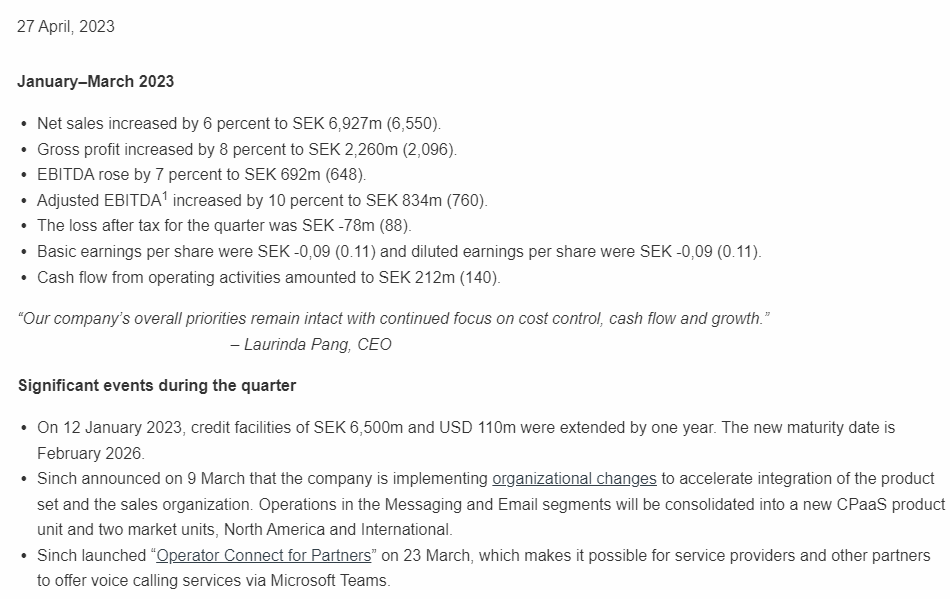Follow the "Operator Connect for Partners" link
This screenshot has height=599, width=950.
click(264, 555)
